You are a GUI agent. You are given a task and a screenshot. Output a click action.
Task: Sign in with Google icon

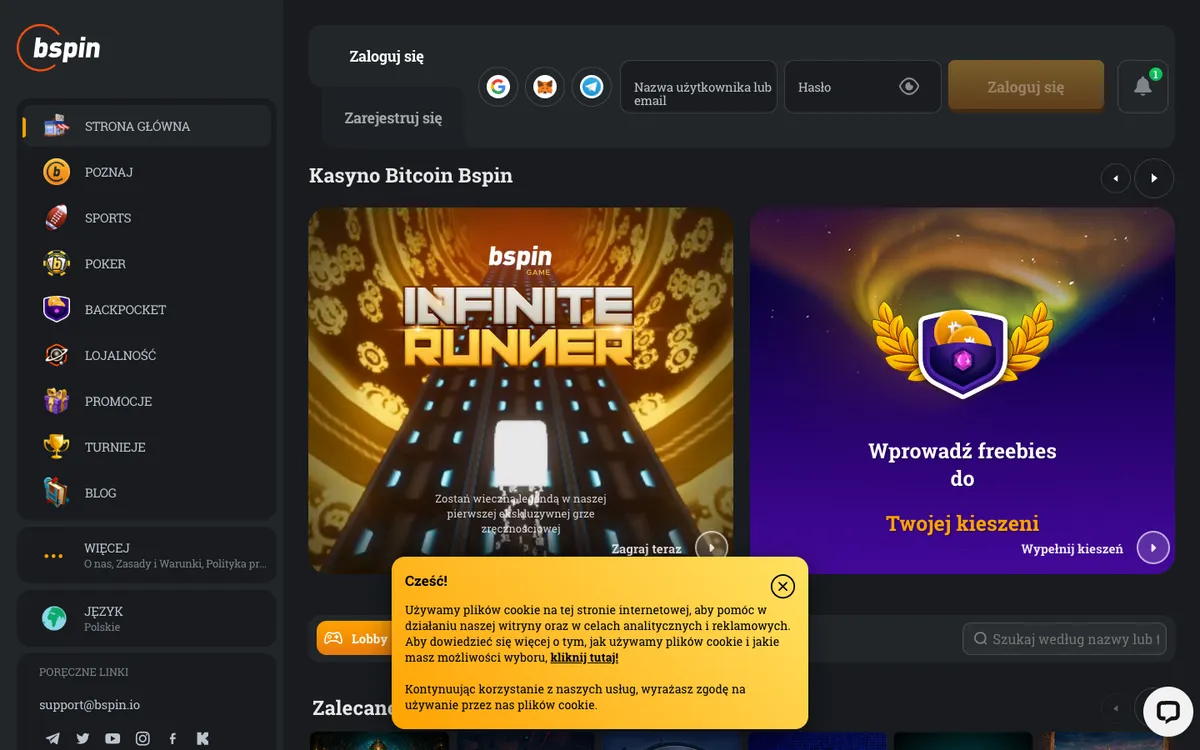coord(498,87)
